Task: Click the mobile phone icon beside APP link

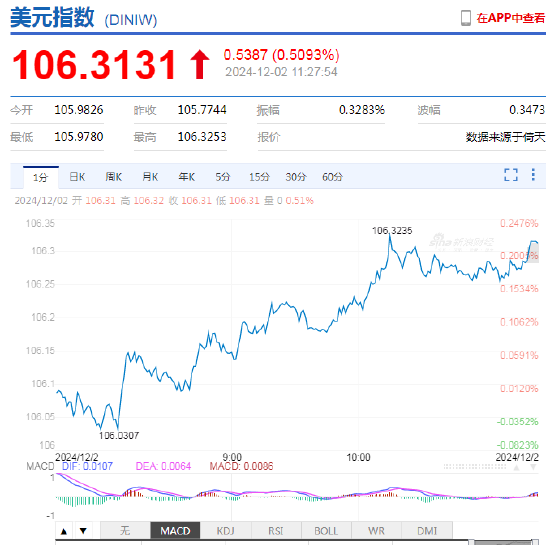Action: click(466, 18)
